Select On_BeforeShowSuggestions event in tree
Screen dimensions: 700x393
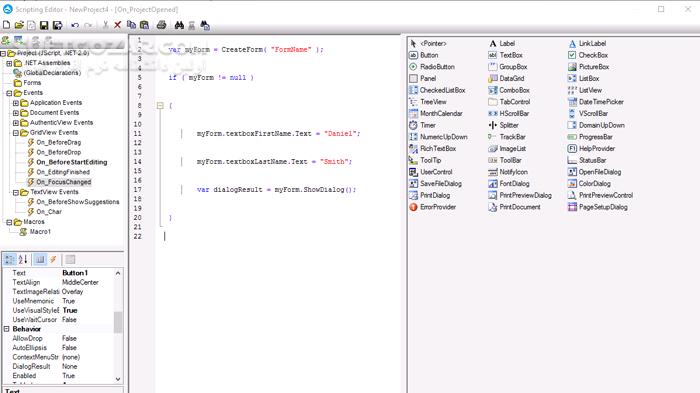click(78, 202)
